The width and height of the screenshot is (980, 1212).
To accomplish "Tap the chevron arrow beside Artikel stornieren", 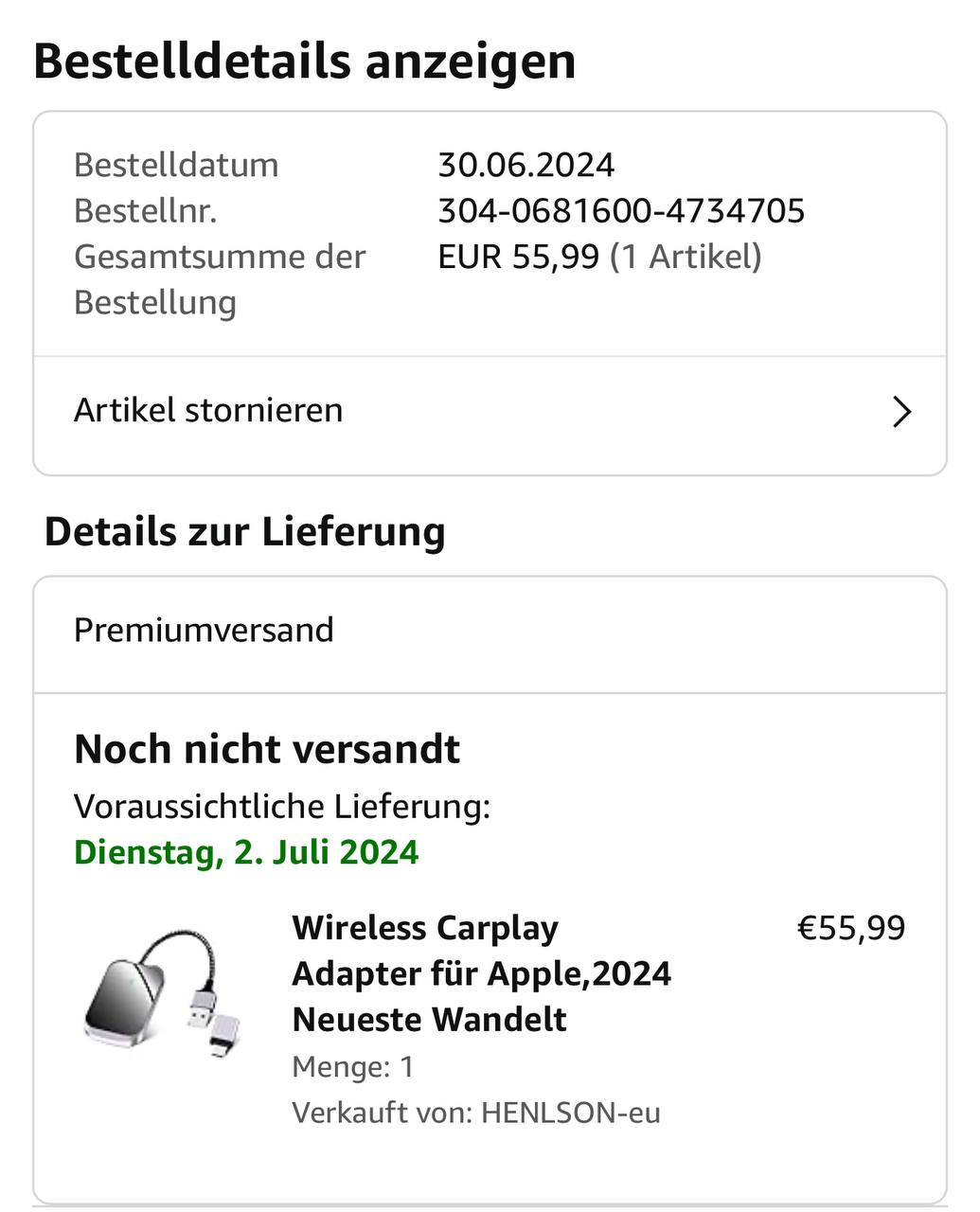I will click(901, 412).
